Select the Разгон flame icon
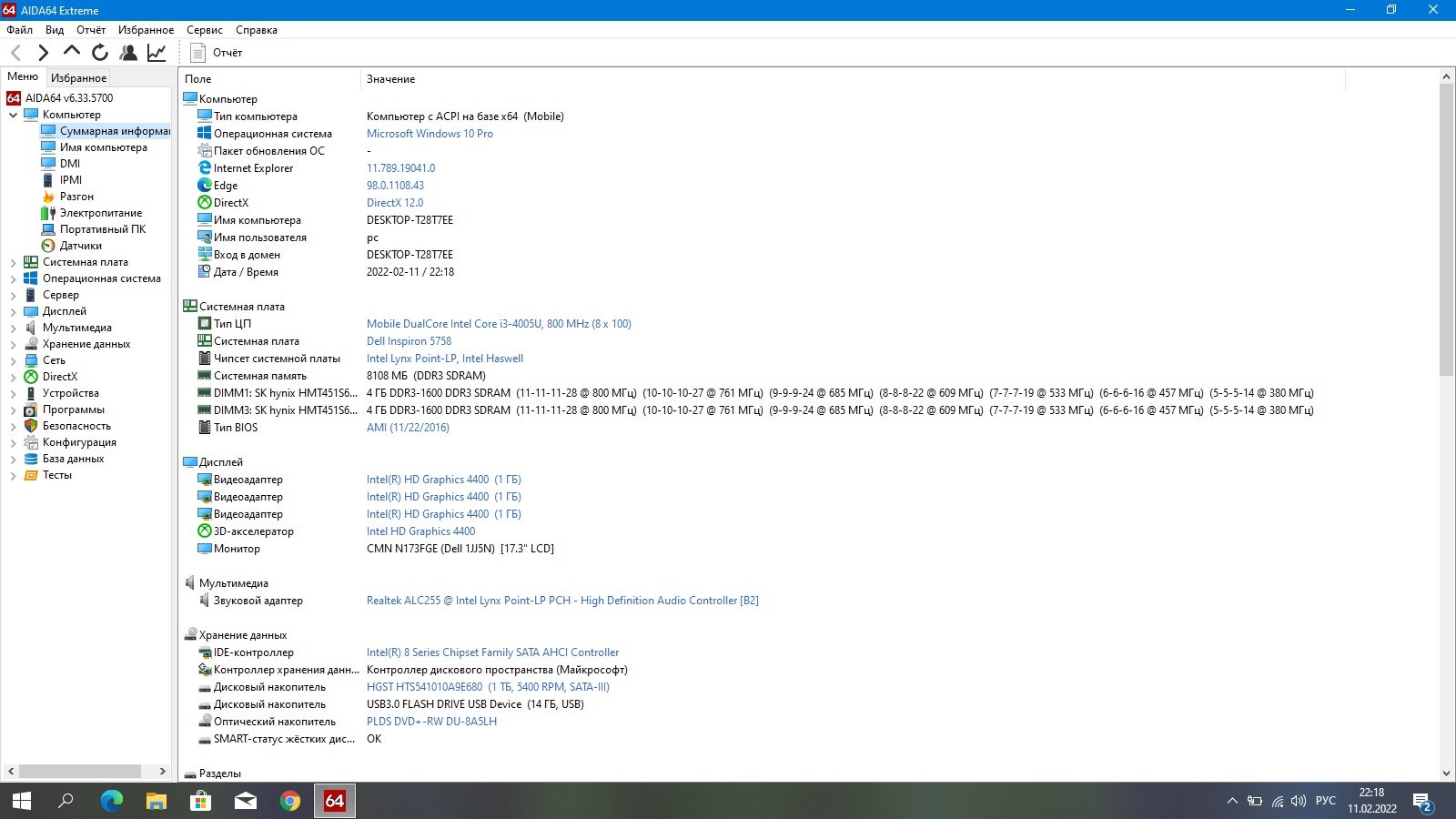 click(x=48, y=197)
